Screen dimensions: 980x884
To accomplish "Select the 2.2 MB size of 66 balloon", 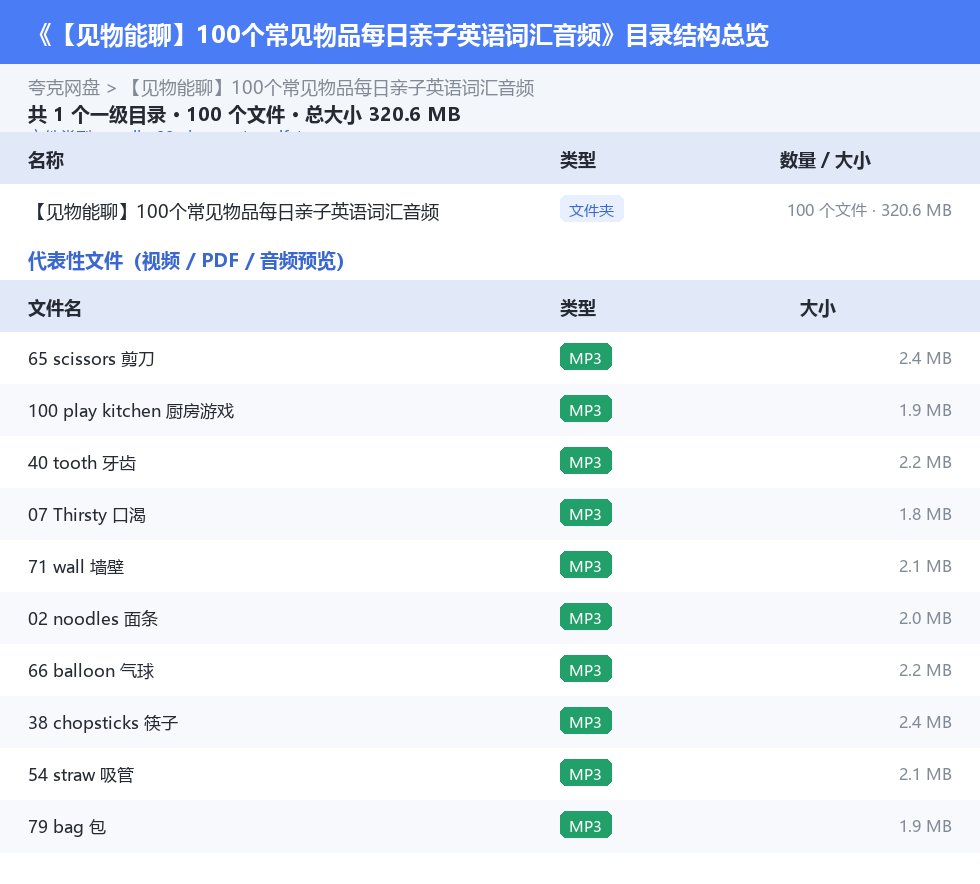I will tap(925, 670).
